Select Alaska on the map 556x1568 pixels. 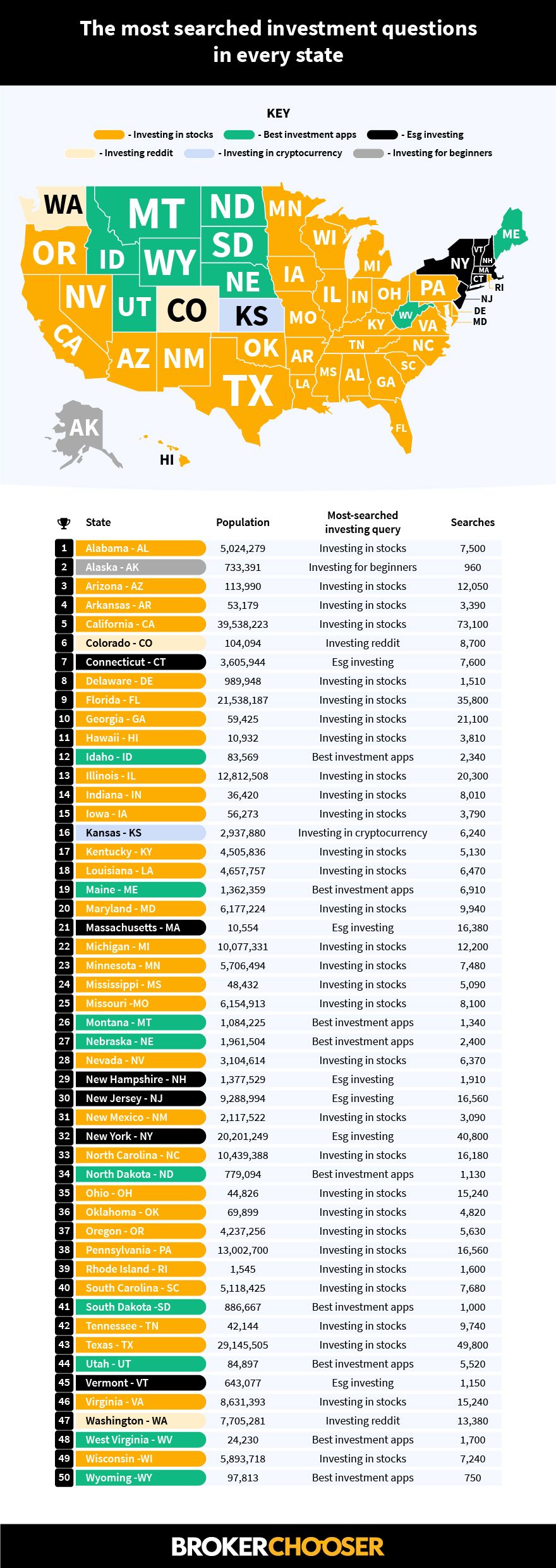coord(82,430)
